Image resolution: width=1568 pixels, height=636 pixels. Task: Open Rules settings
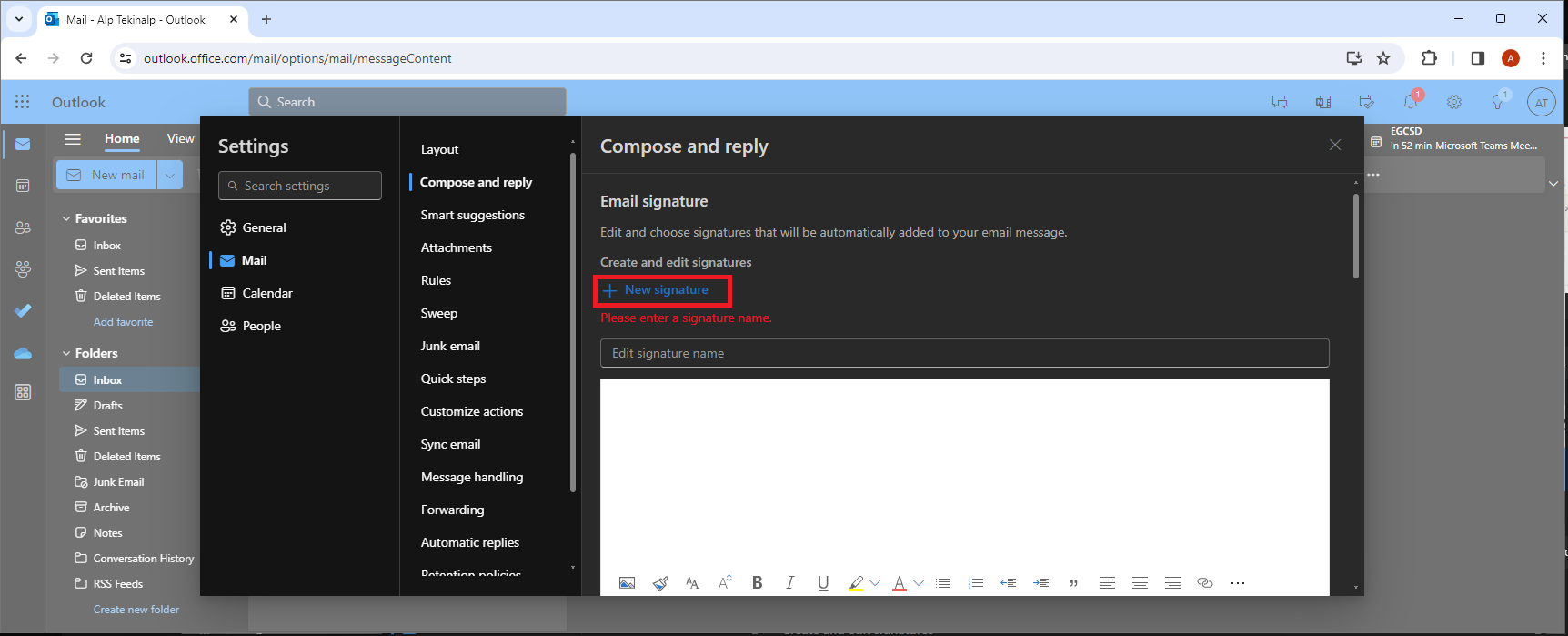point(436,280)
